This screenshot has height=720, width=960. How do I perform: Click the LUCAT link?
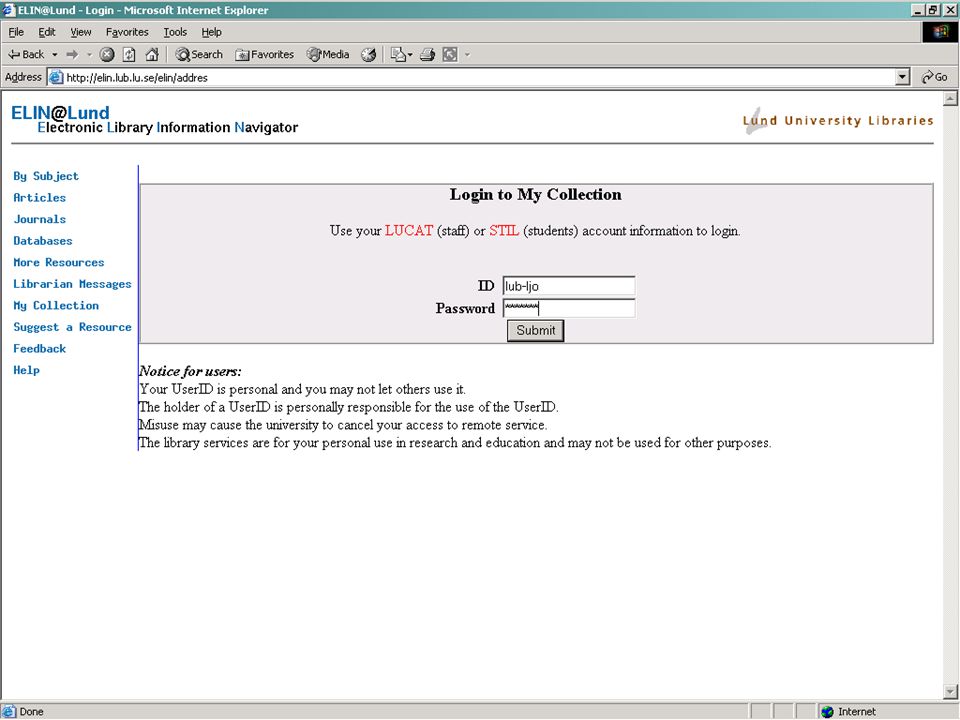tap(408, 231)
